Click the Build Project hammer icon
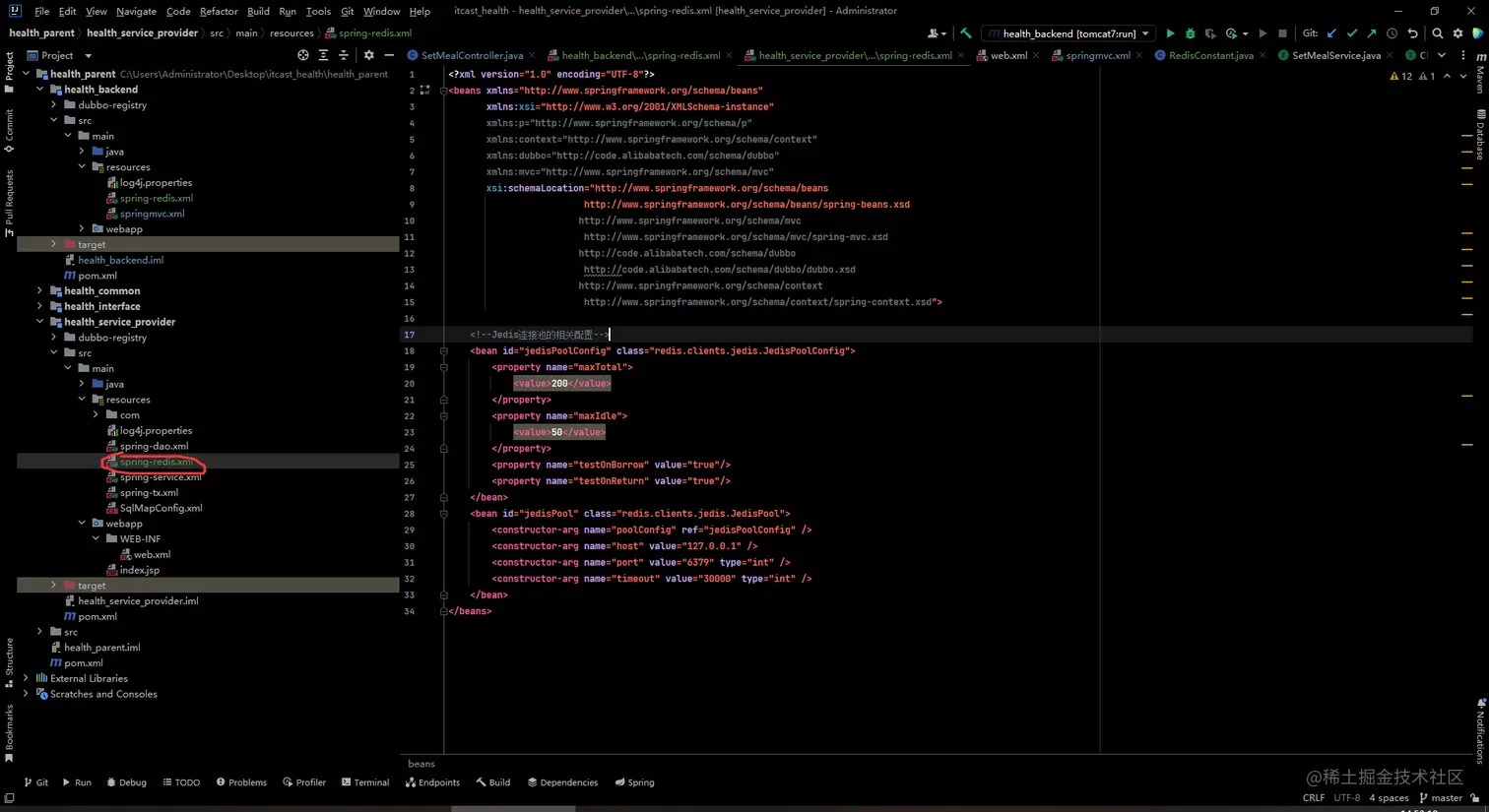Screen dimensions: 1489x812 tap(965, 33)
